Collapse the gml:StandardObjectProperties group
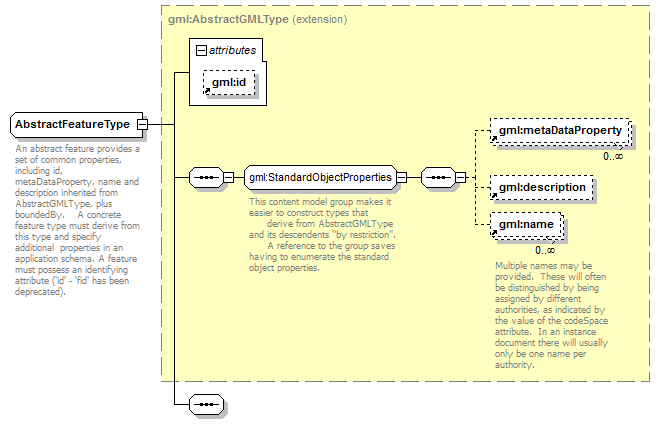Image resolution: width=660 pixels, height=424 pixels. coord(401,178)
